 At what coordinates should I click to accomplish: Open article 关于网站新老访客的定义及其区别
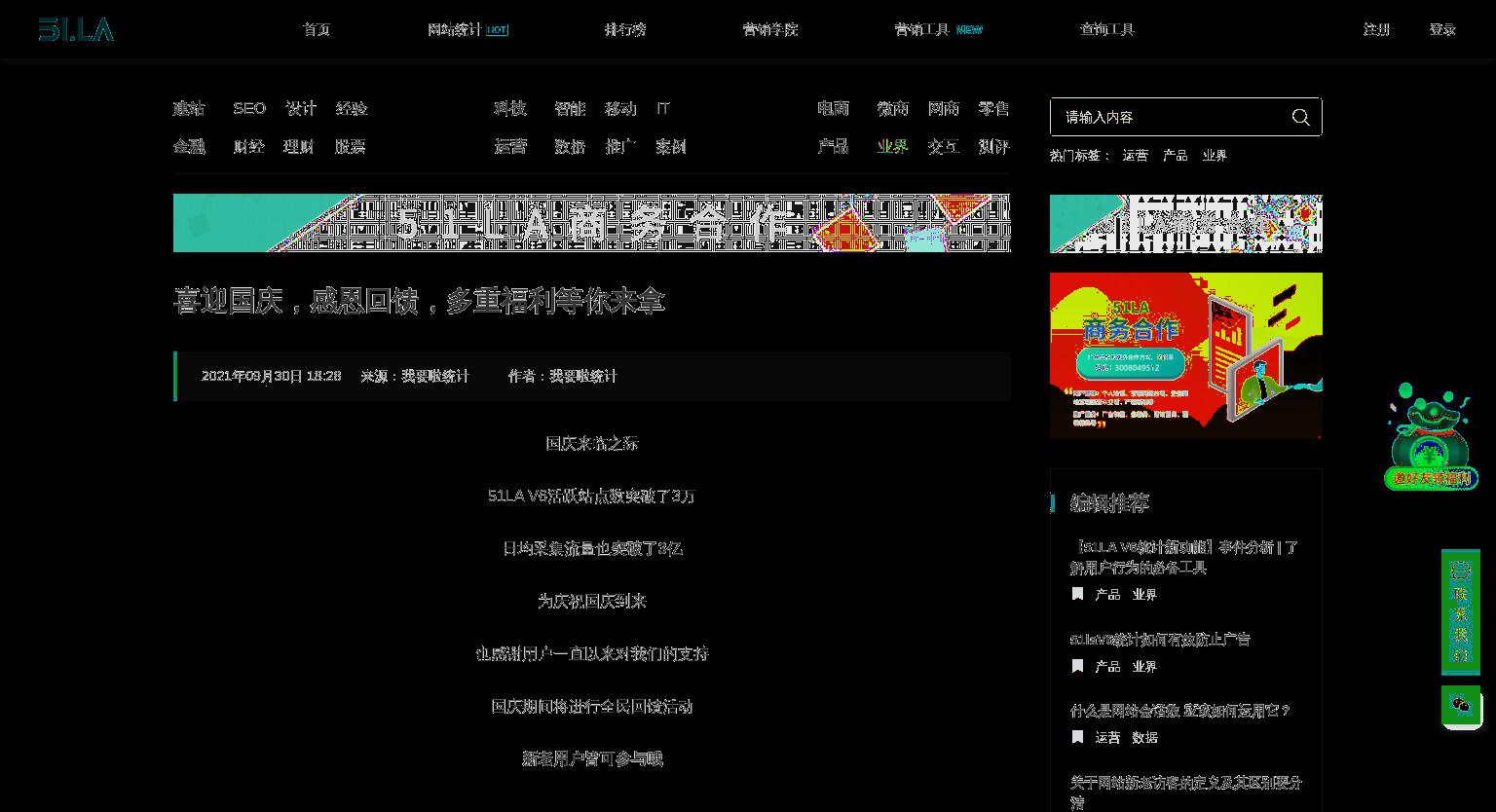point(1185,792)
